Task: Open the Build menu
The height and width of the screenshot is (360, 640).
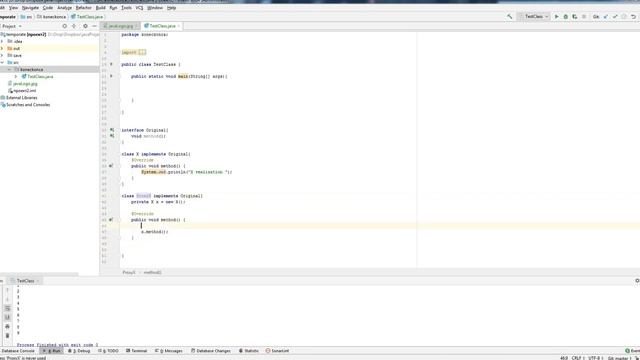Action: (100, 8)
